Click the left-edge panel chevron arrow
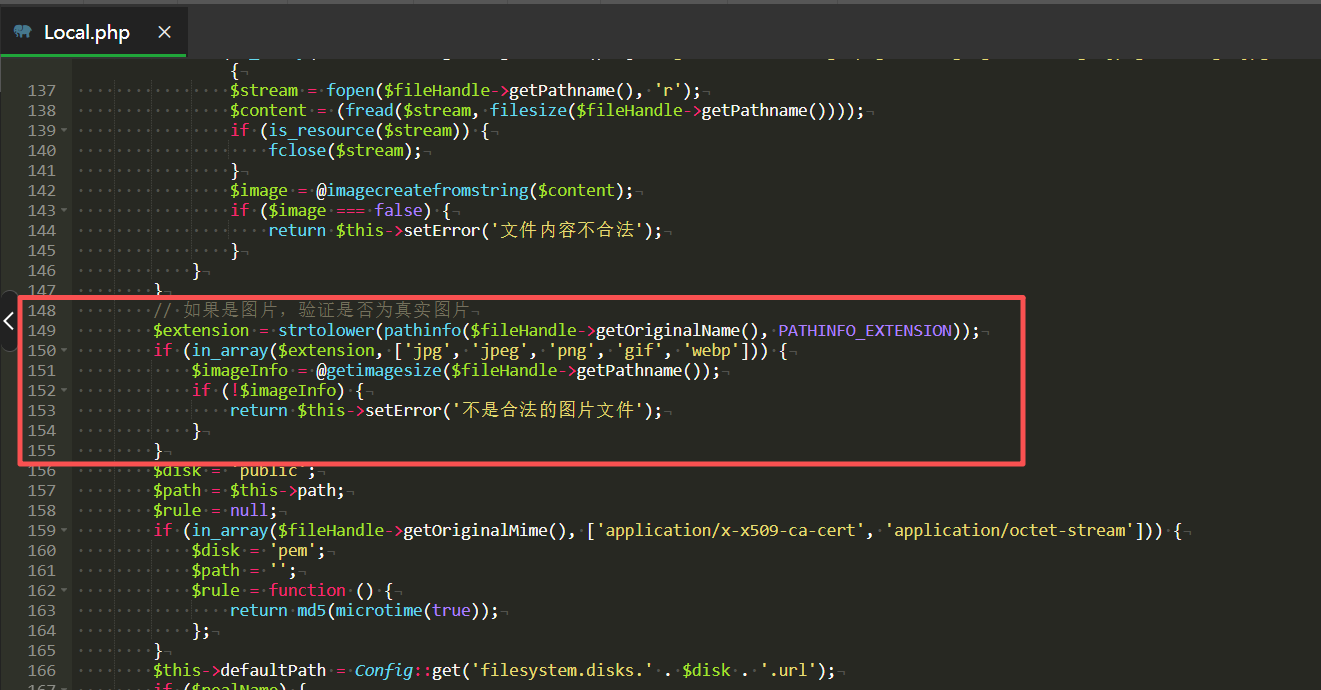1321x690 pixels. [x=9, y=321]
